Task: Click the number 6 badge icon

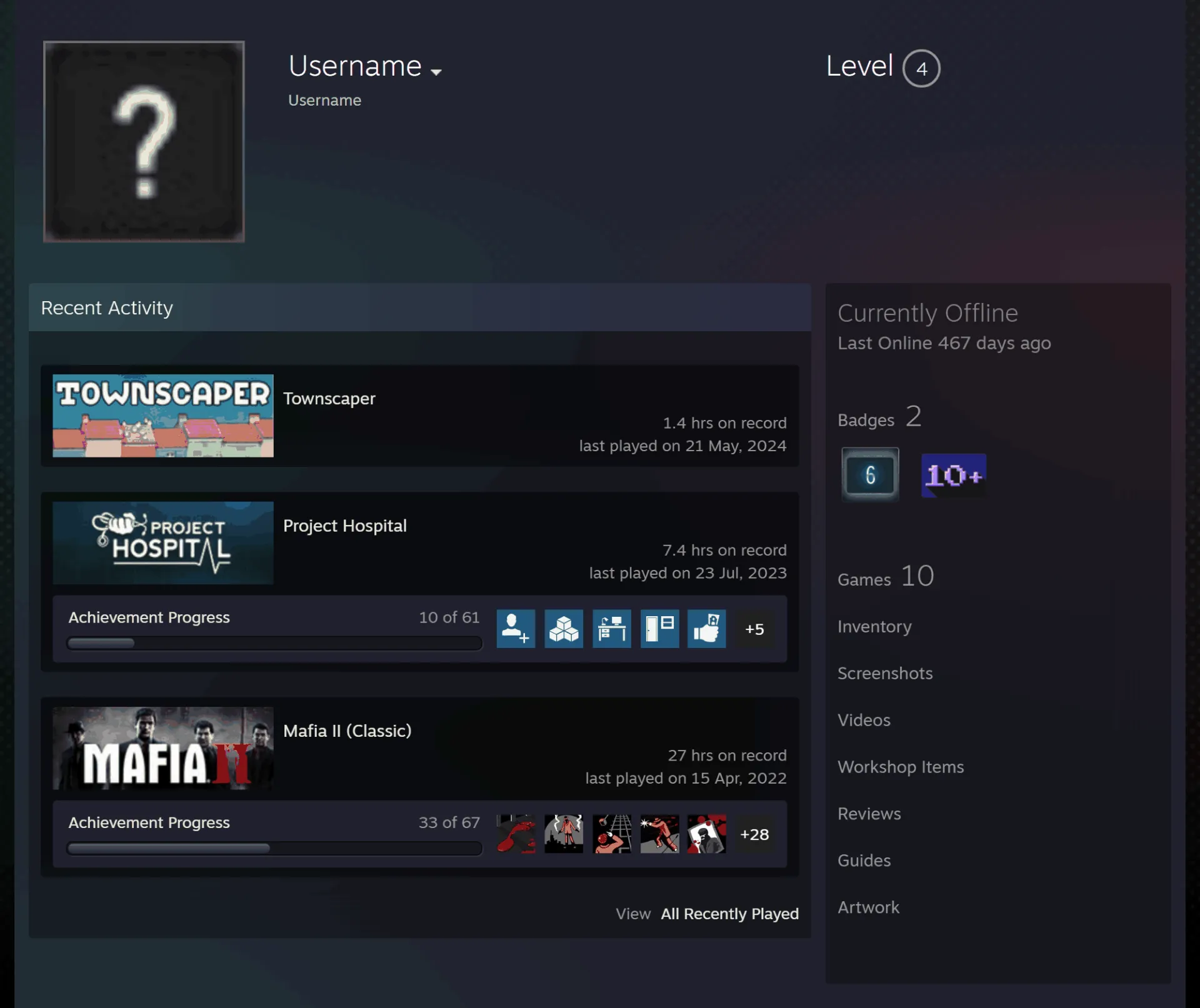Action: tap(870, 475)
